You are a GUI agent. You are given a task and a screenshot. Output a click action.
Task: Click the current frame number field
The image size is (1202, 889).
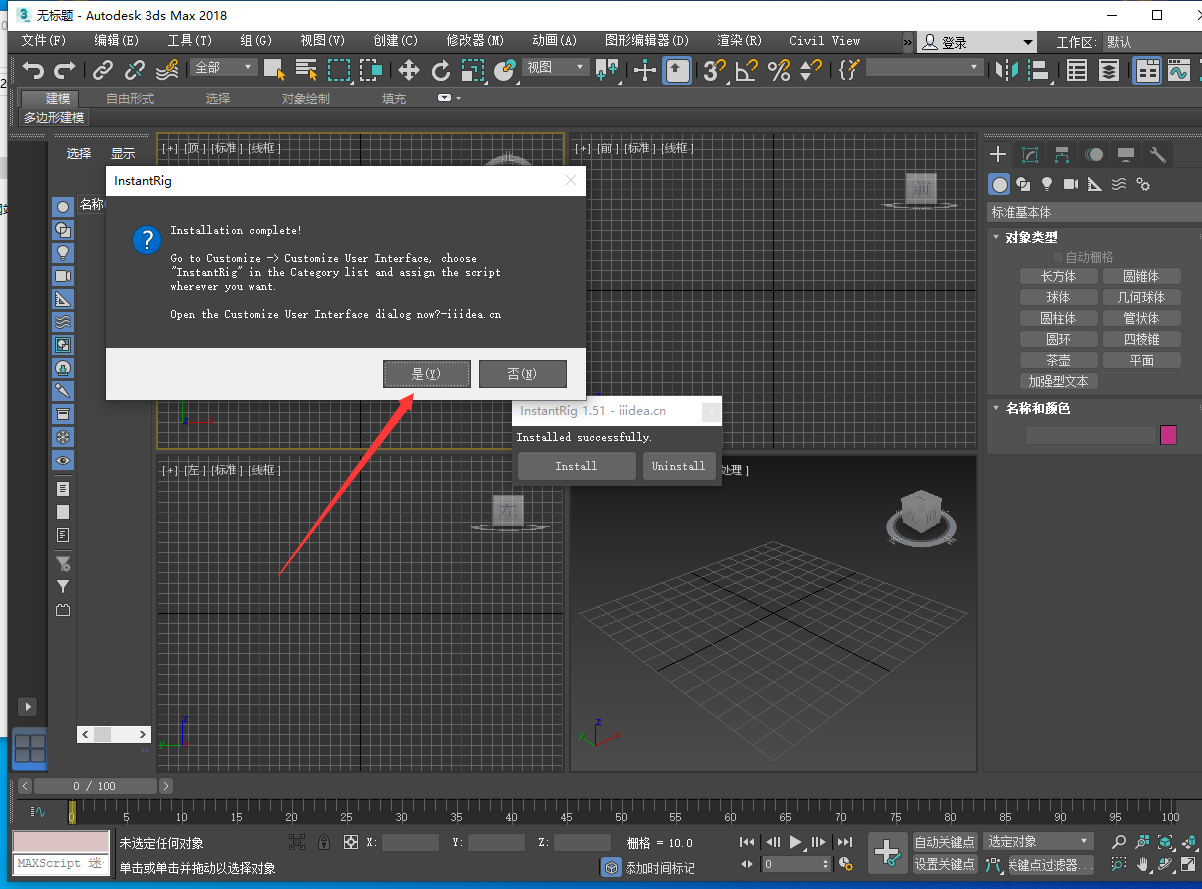click(795, 864)
